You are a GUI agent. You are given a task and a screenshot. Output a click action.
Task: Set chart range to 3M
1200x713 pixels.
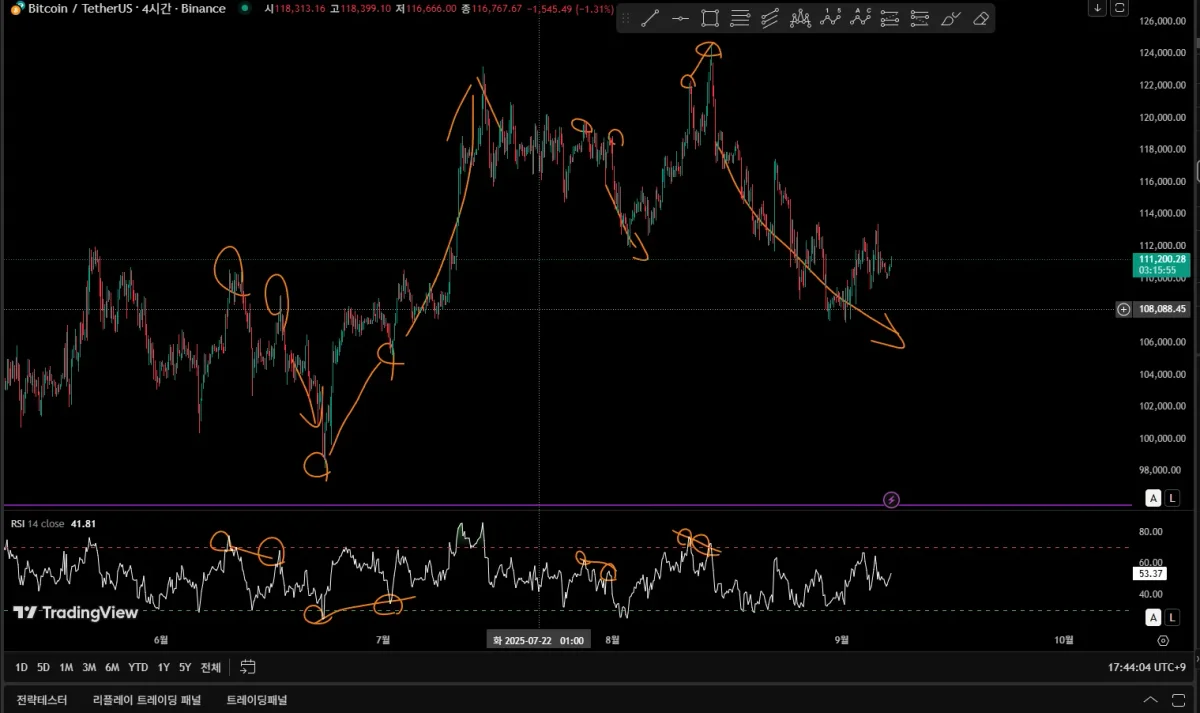point(89,667)
